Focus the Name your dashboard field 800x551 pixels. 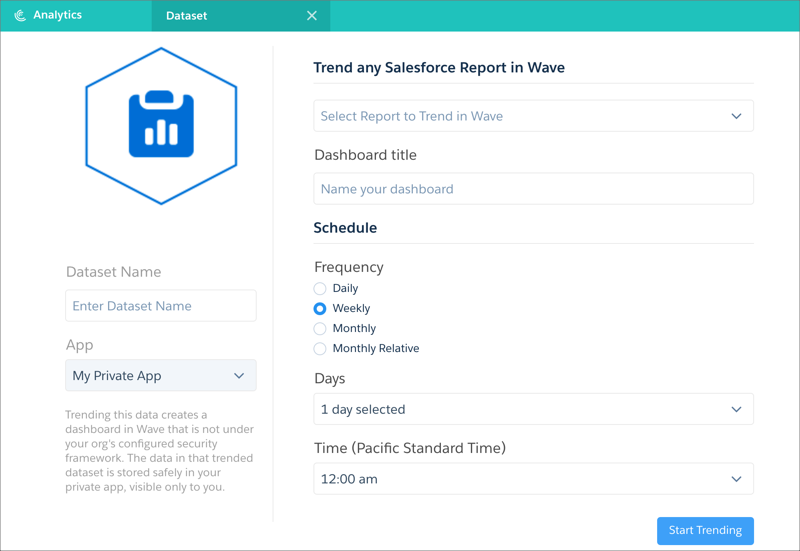pyautogui.click(x=533, y=189)
